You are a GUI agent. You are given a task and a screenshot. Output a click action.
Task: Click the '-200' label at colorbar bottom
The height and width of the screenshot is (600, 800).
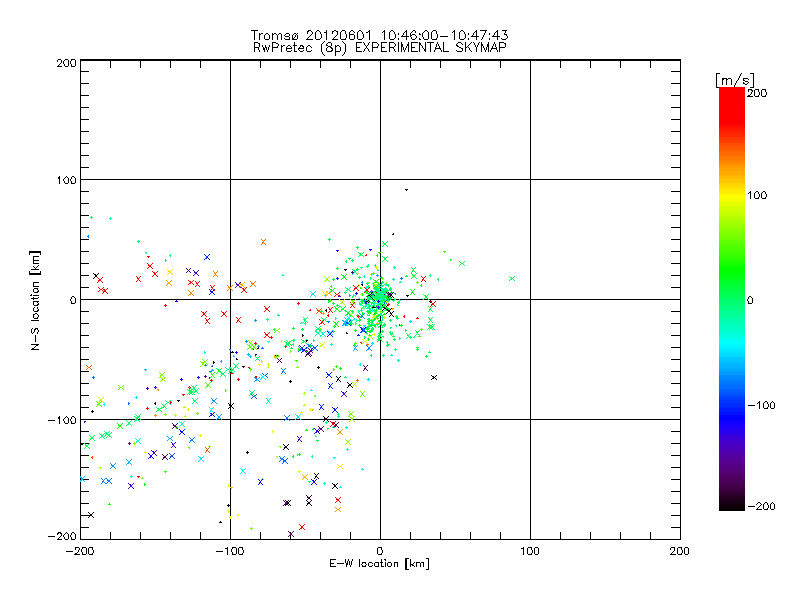coord(761,506)
